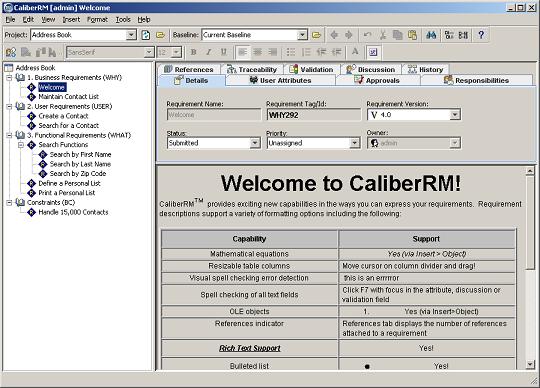The height and width of the screenshot is (388, 540).
Task: Click the first icon on the formatting toolbar row
Action: 11,52
